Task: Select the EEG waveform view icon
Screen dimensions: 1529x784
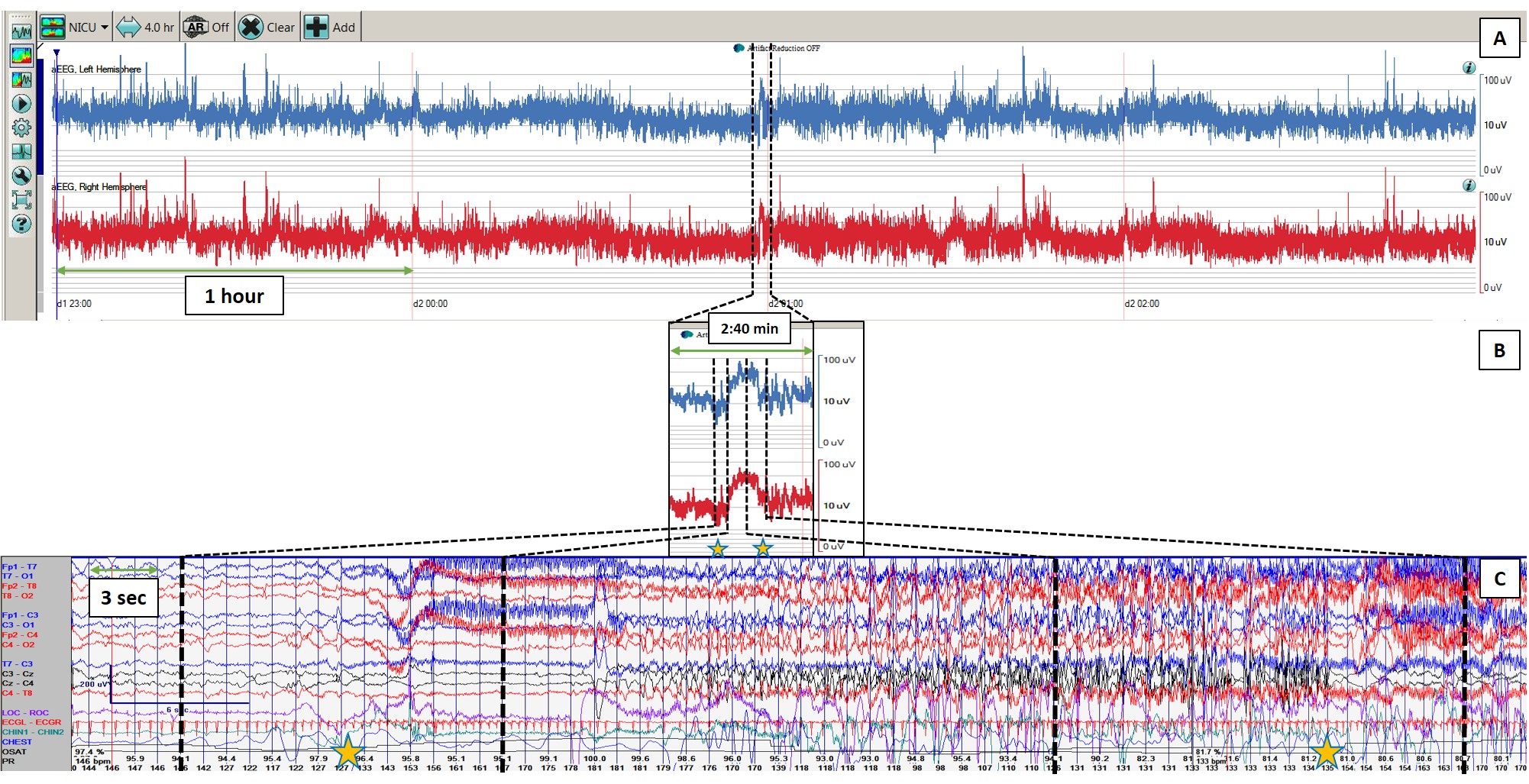Action: pyautogui.click(x=21, y=31)
